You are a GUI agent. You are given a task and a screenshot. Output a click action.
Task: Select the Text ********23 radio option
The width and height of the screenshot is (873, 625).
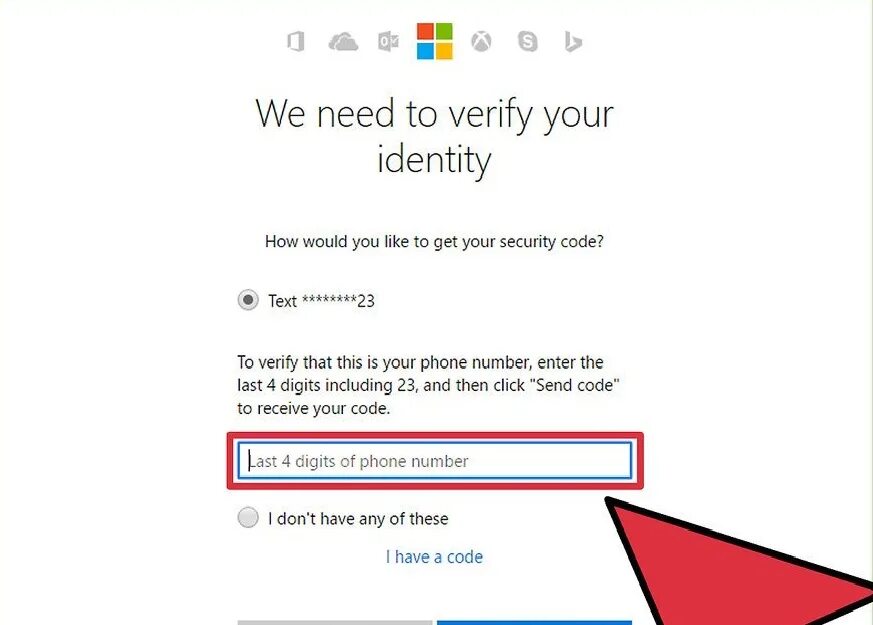tap(248, 300)
